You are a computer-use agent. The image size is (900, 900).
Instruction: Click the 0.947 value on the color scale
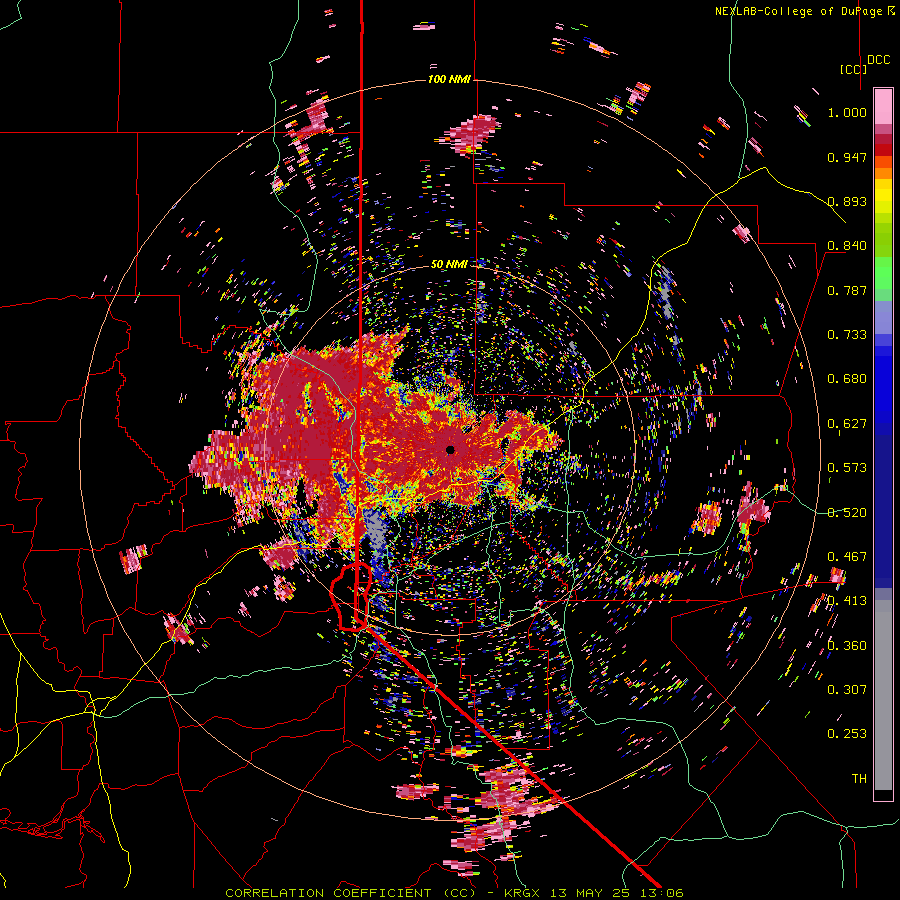[847, 157]
